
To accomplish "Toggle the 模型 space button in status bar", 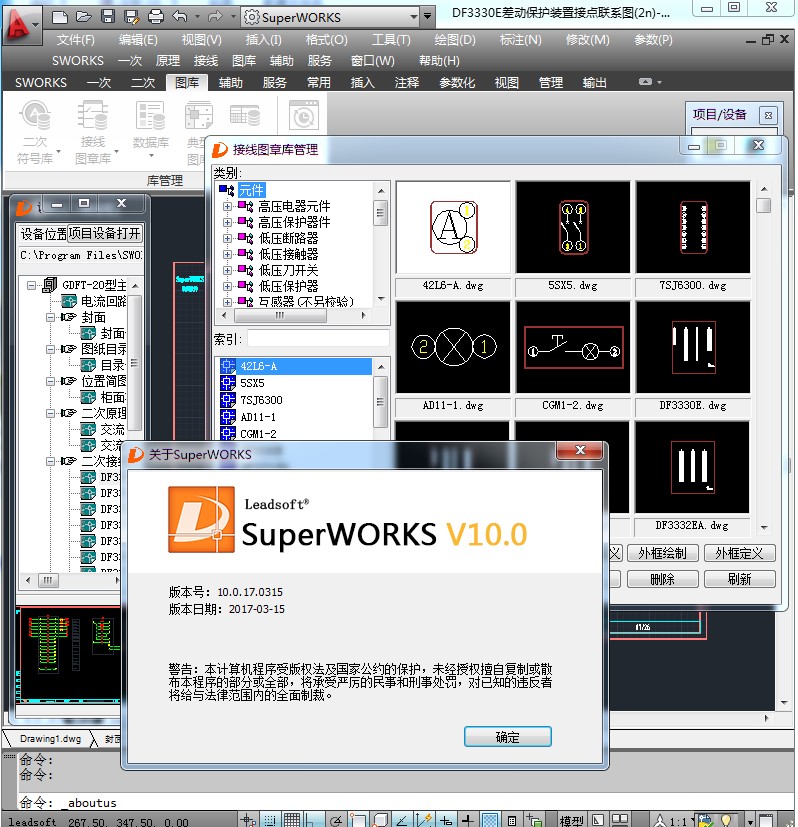I will [x=571, y=819].
